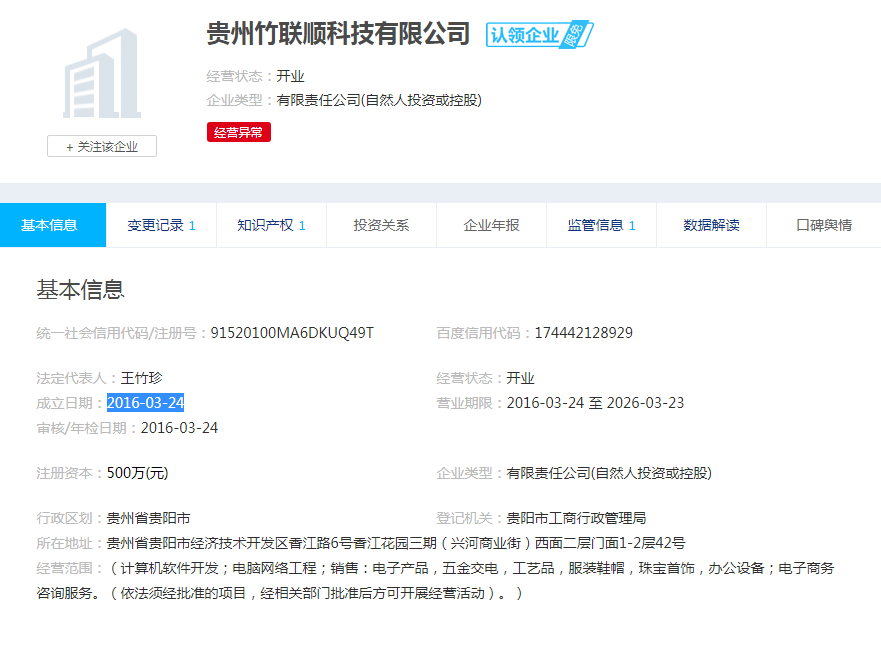Click the Baidu credit code 174442128929
Image resolution: width=881 pixels, height=650 pixels.
tap(583, 333)
